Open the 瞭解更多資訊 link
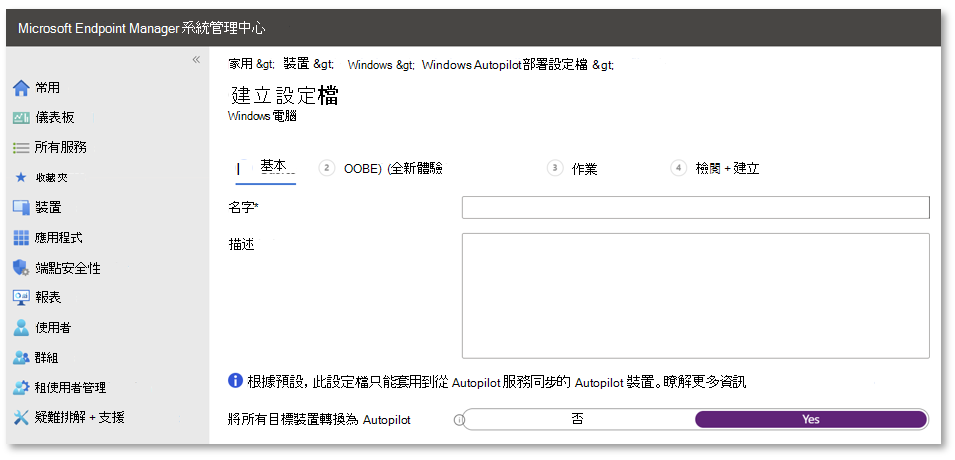Screen dimensions: 955x460 point(705,382)
